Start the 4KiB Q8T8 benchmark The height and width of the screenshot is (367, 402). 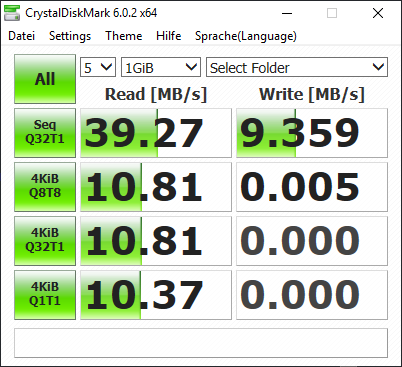(x=45, y=187)
